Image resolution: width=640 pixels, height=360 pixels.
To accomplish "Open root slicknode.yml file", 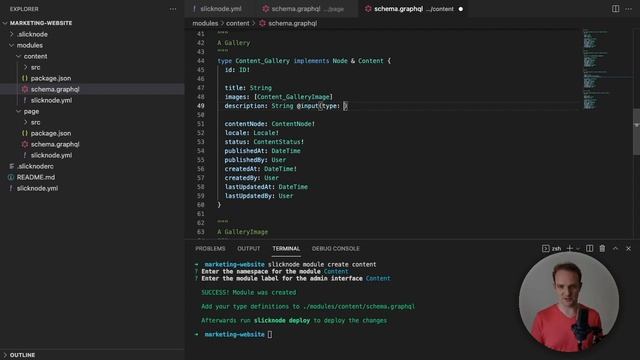I will (x=38, y=189).
